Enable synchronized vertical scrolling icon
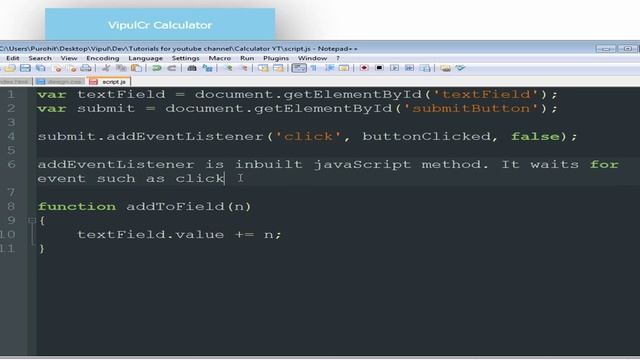This screenshot has width=640, height=360. coord(263,68)
